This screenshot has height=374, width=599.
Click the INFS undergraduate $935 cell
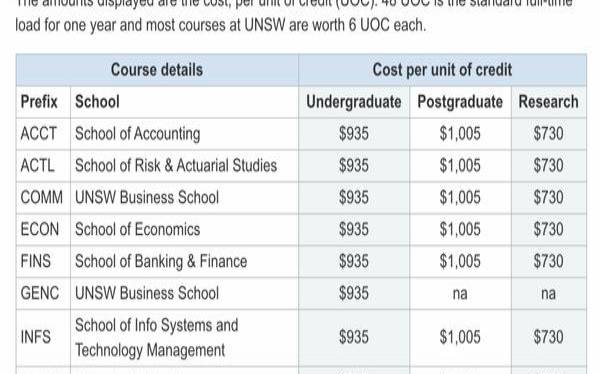click(354, 338)
